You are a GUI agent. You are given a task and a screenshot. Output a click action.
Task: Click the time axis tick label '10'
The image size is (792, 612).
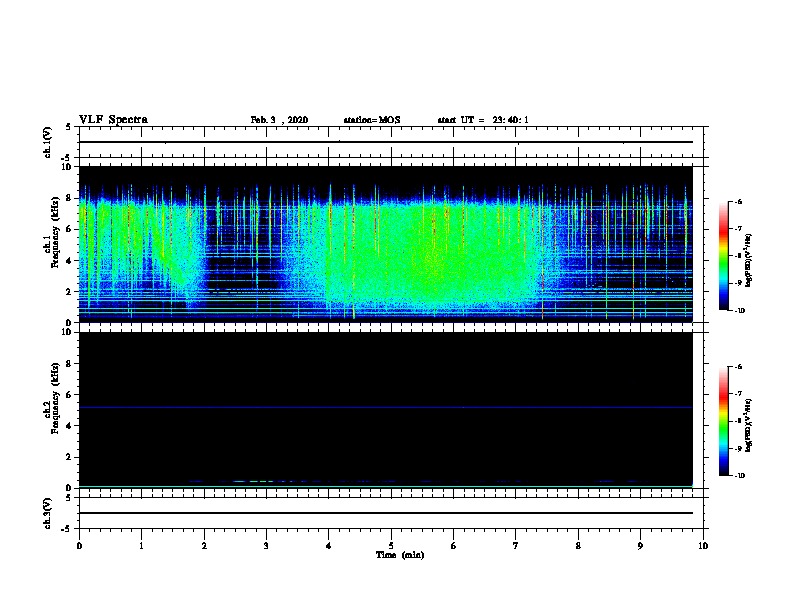click(x=703, y=546)
